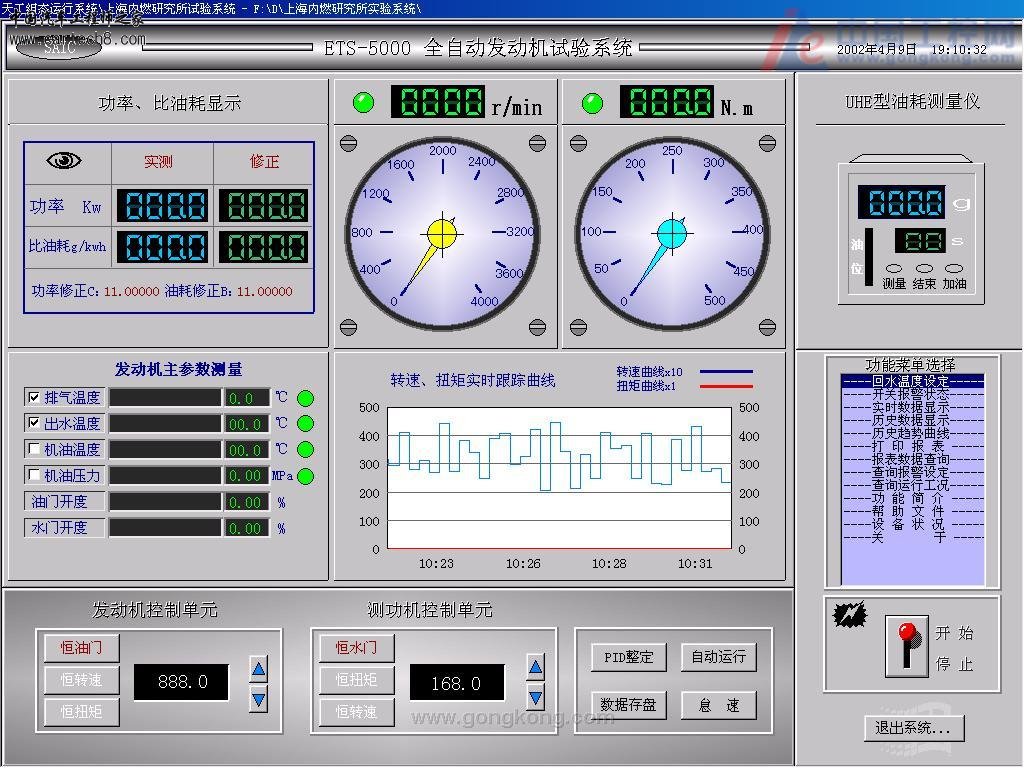Decrease engine control value with the down arrow
This screenshot has width=1024, height=768.
pyautogui.click(x=258, y=698)
